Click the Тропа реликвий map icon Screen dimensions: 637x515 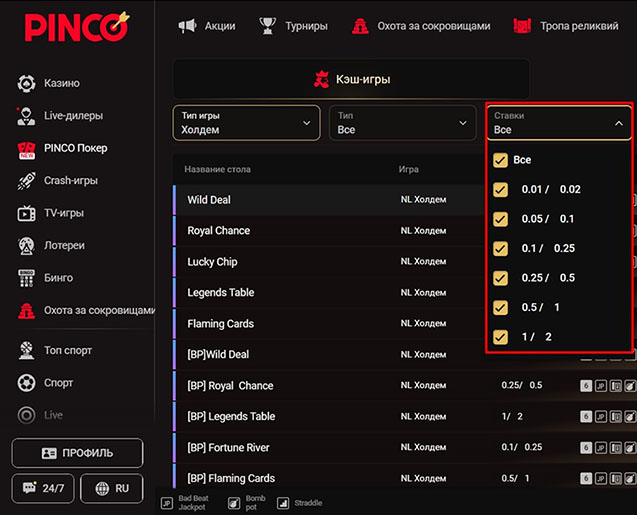(x=522, y=26)
